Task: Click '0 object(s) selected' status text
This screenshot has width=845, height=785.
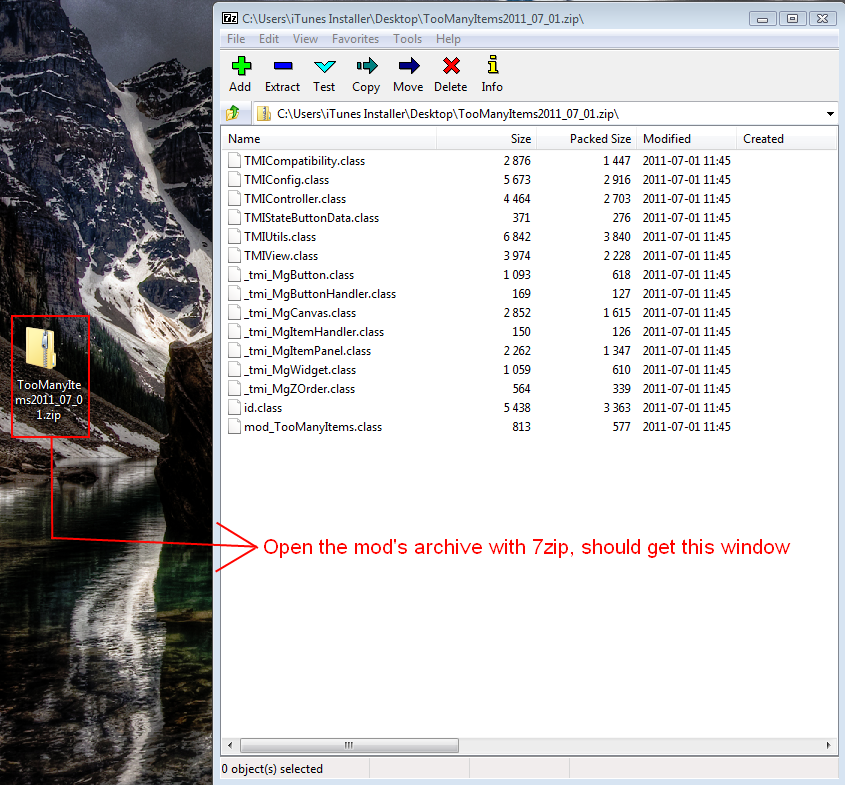Action: click(272, 769)
